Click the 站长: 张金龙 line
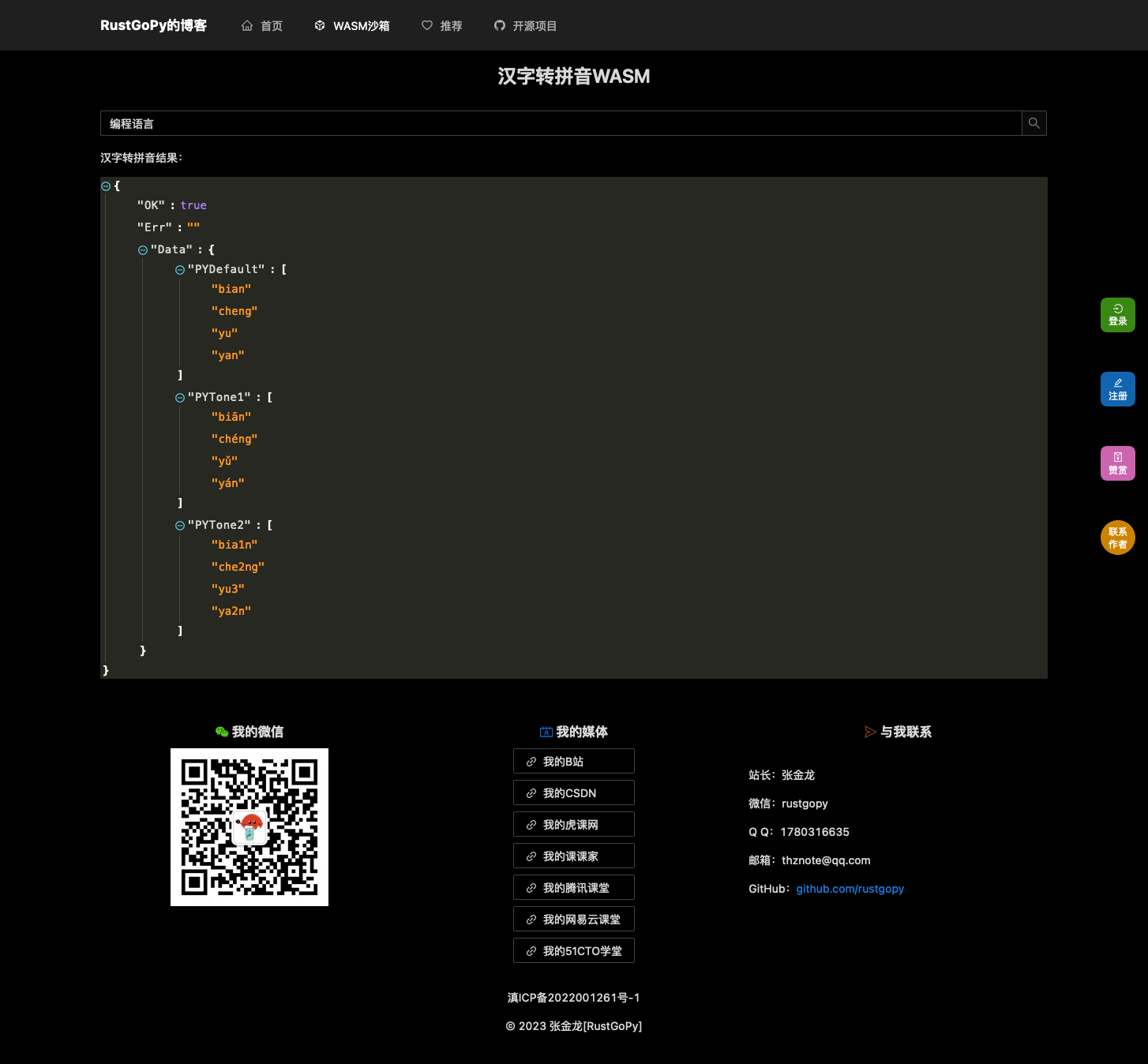 click(782, 775)
